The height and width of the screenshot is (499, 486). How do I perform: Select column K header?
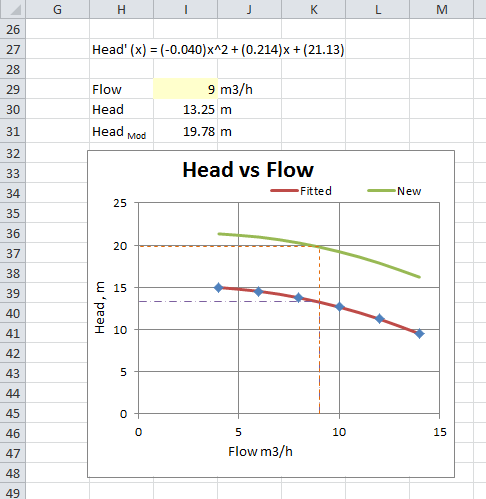(313, 9)
